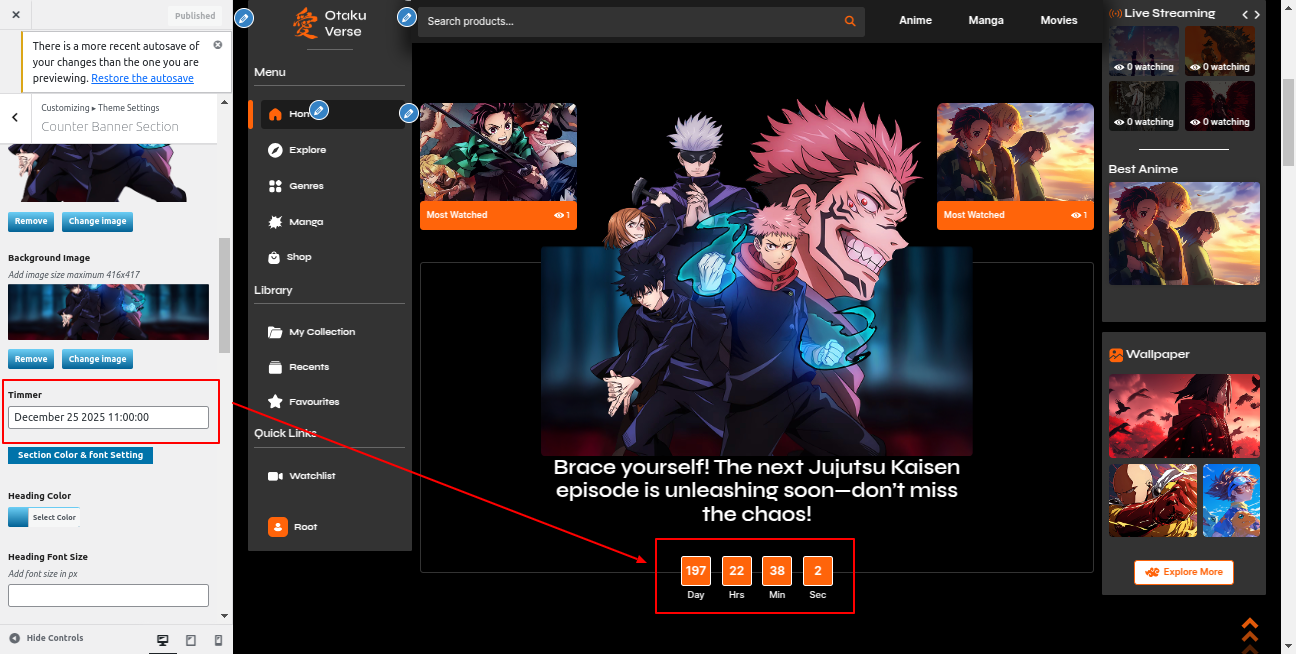Open the Shop bag icon
1296x654 pixels.
(275, 257)
